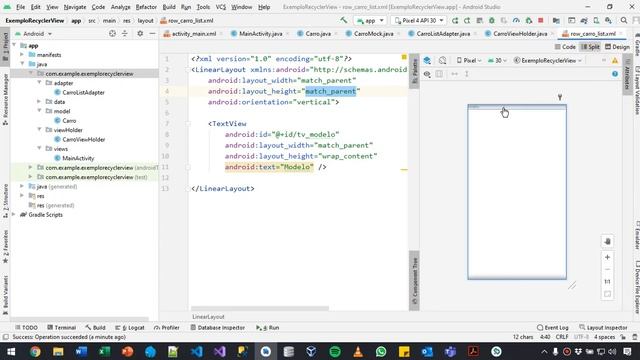640x360 pixels.
Task: Open Spotify from the taskbar
Action: (x=335, y=351)
